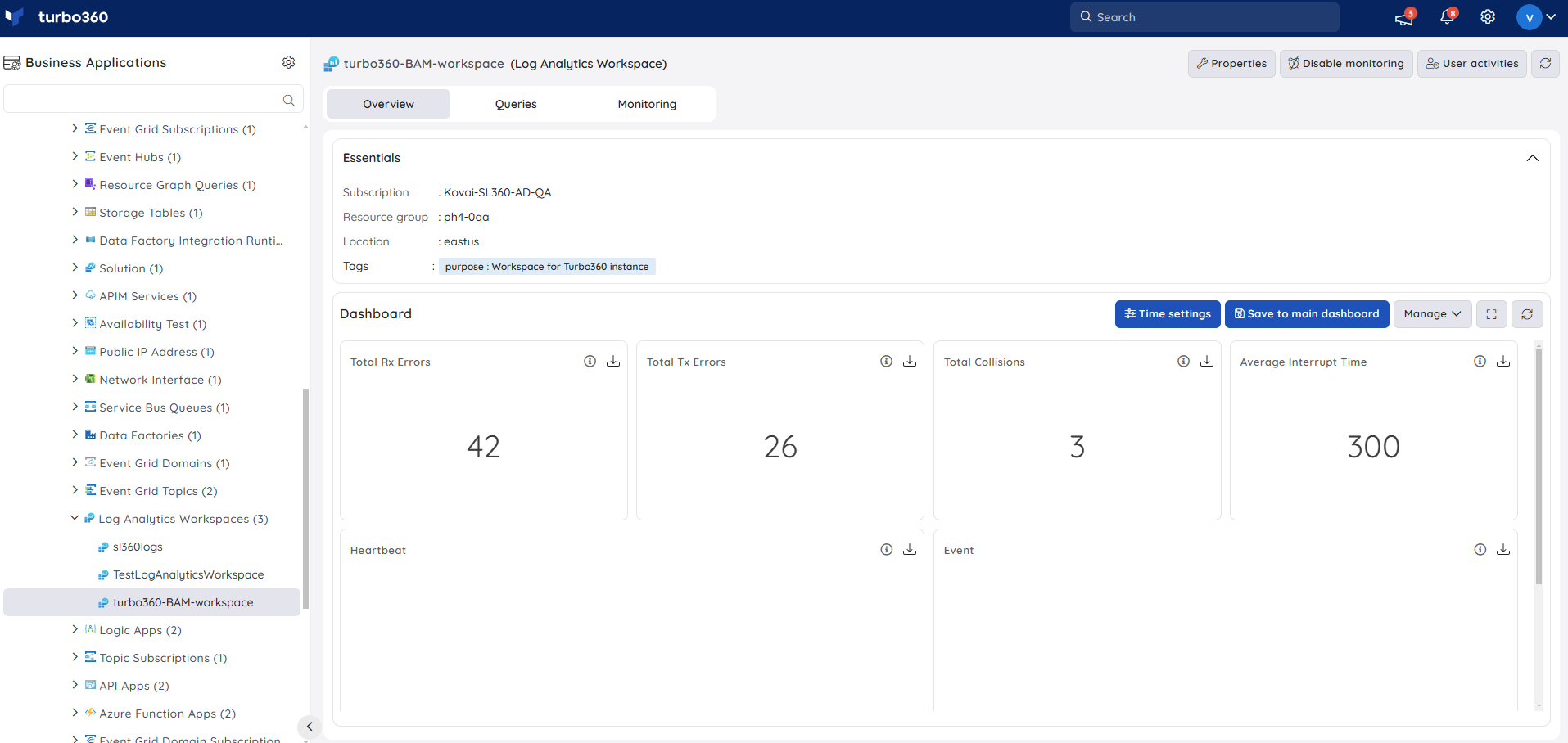1568x743 pixels.
Task: Click Disable monitoring button
Action: click(x=1346, y=63)
